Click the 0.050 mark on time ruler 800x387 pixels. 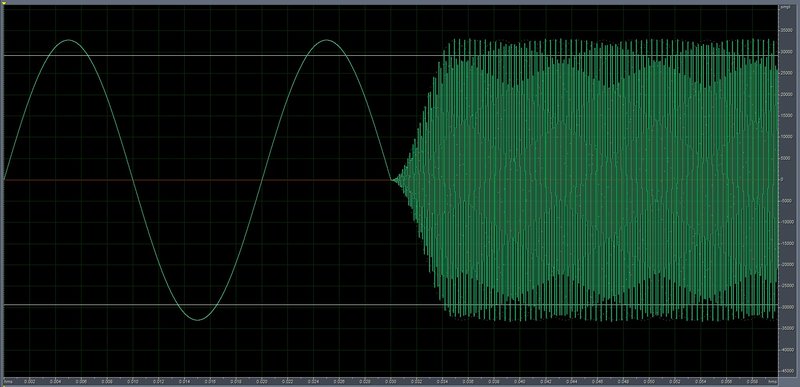(x=649, y=381)
